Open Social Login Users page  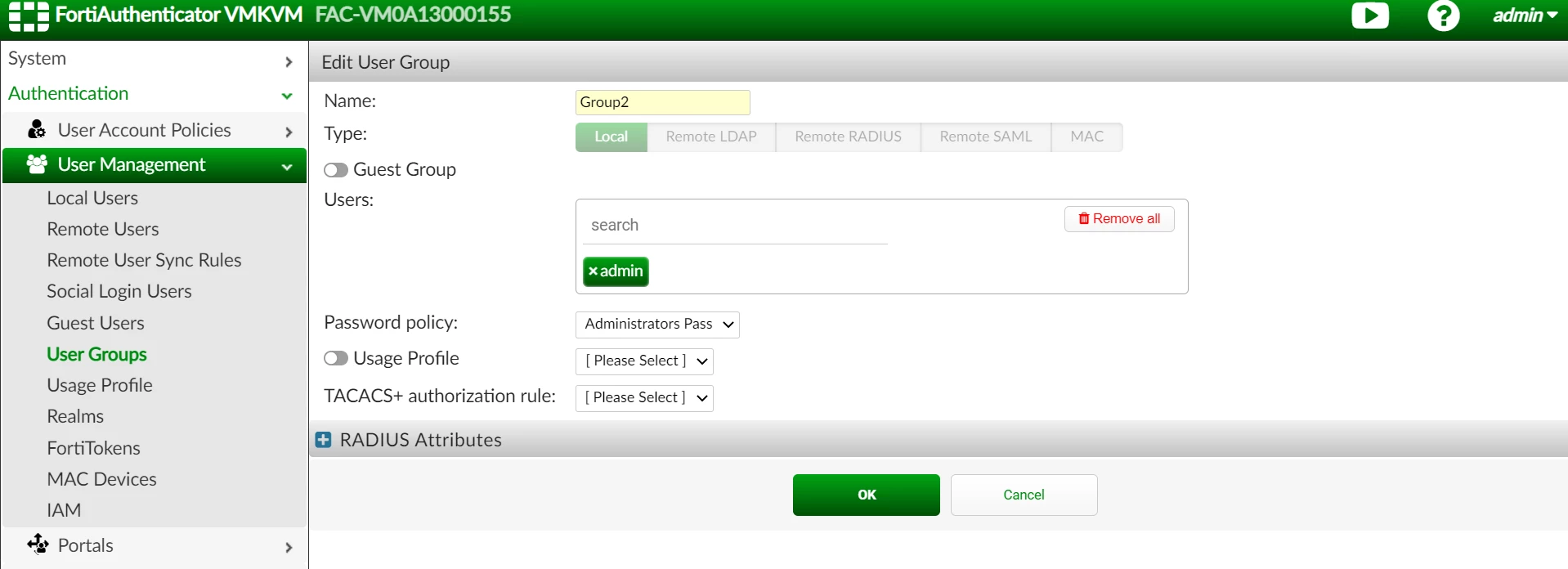coord(119,291)
